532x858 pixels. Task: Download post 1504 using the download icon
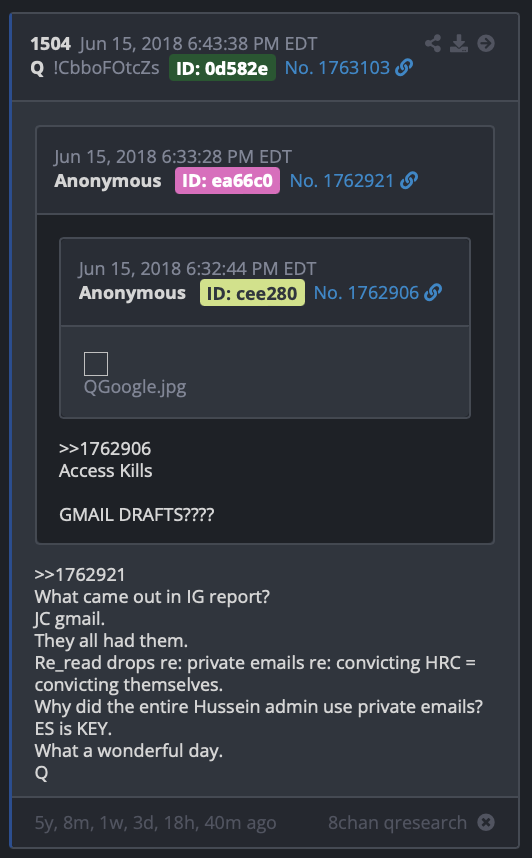(x=459, y=43)
